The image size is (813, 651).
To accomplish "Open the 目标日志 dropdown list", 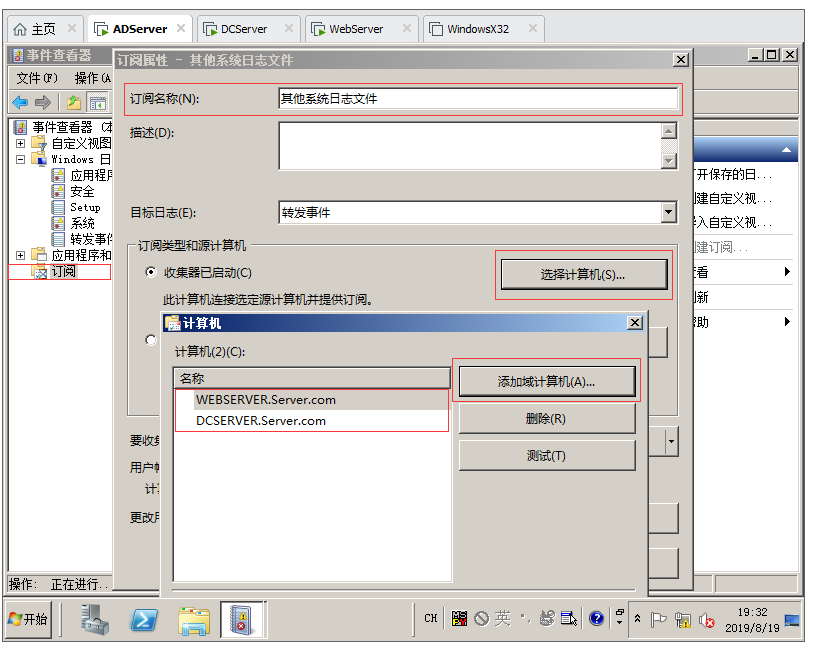I will [x=669, y=212].
